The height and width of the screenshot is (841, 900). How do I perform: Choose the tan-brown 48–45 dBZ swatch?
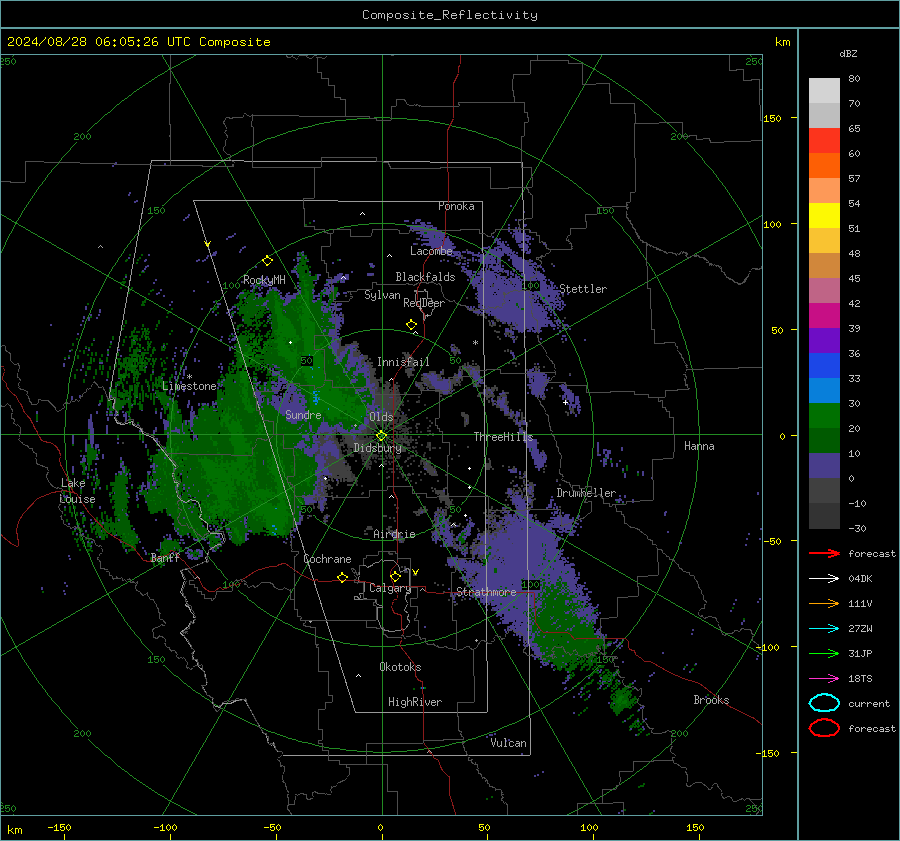point(824,266)
